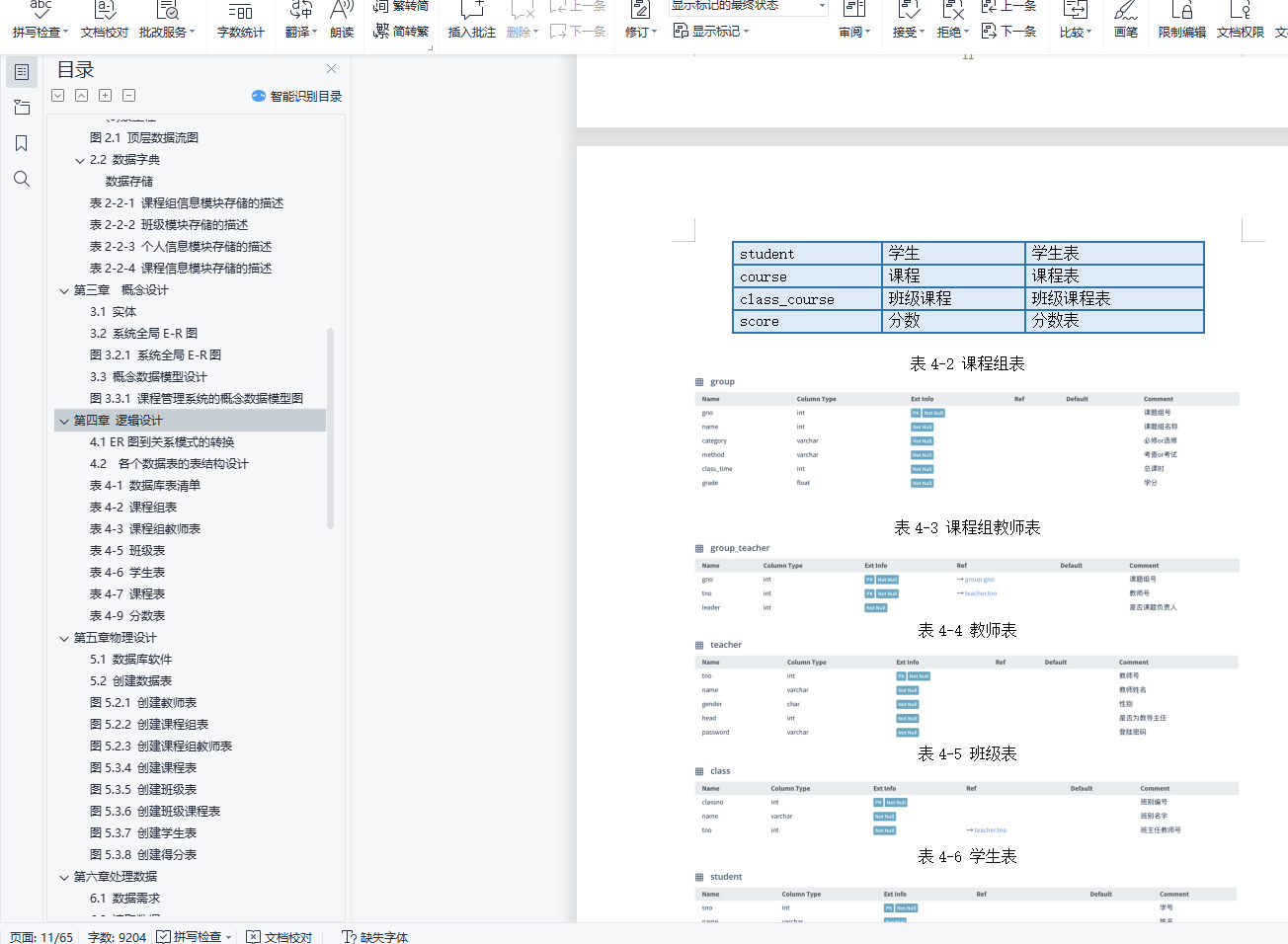Click the 页面: 11/65 page indicator

tap(41, 936)
